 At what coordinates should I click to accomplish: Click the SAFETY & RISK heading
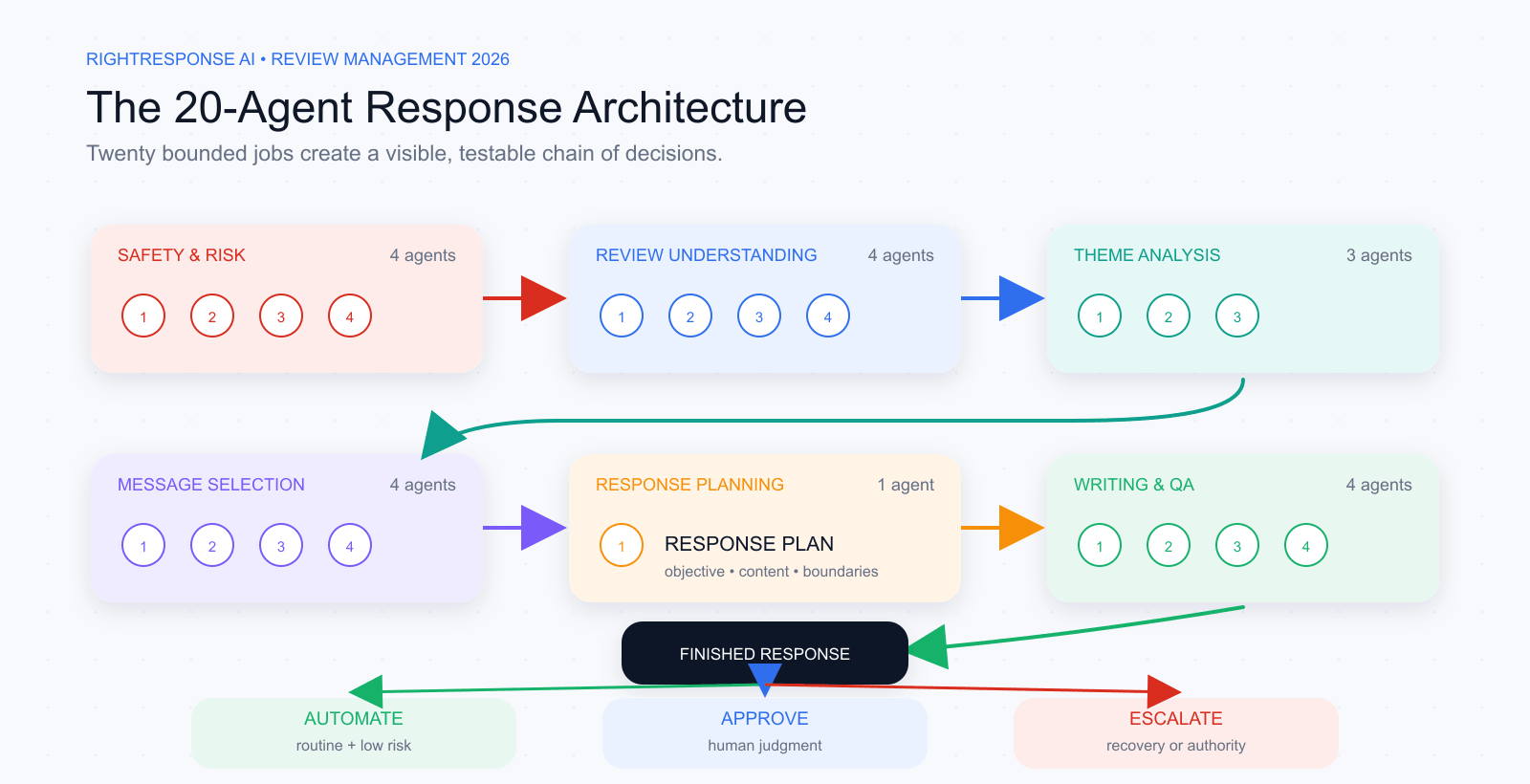coord(182,255)
